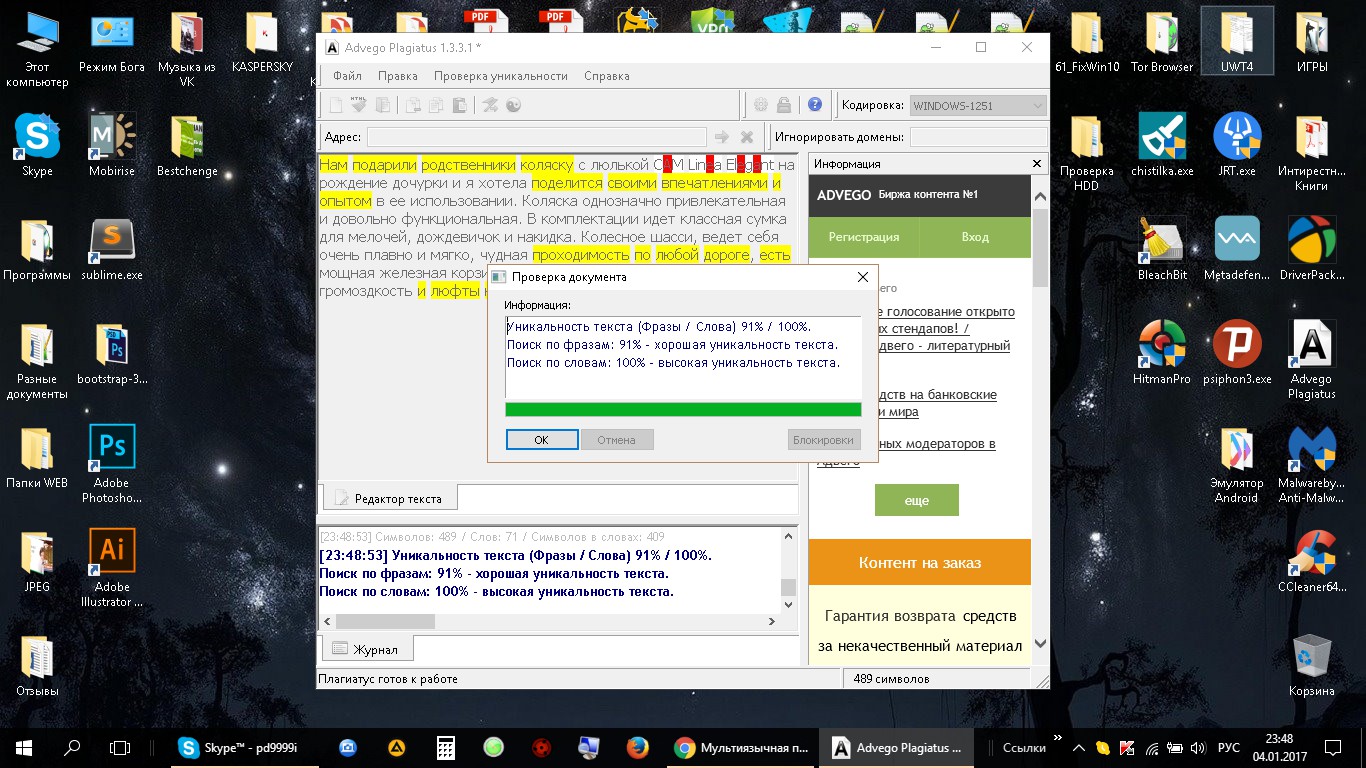Screen dimensions: 1366x768
Task: Open the Windows Start menu
Action: [x=24, y=747]
